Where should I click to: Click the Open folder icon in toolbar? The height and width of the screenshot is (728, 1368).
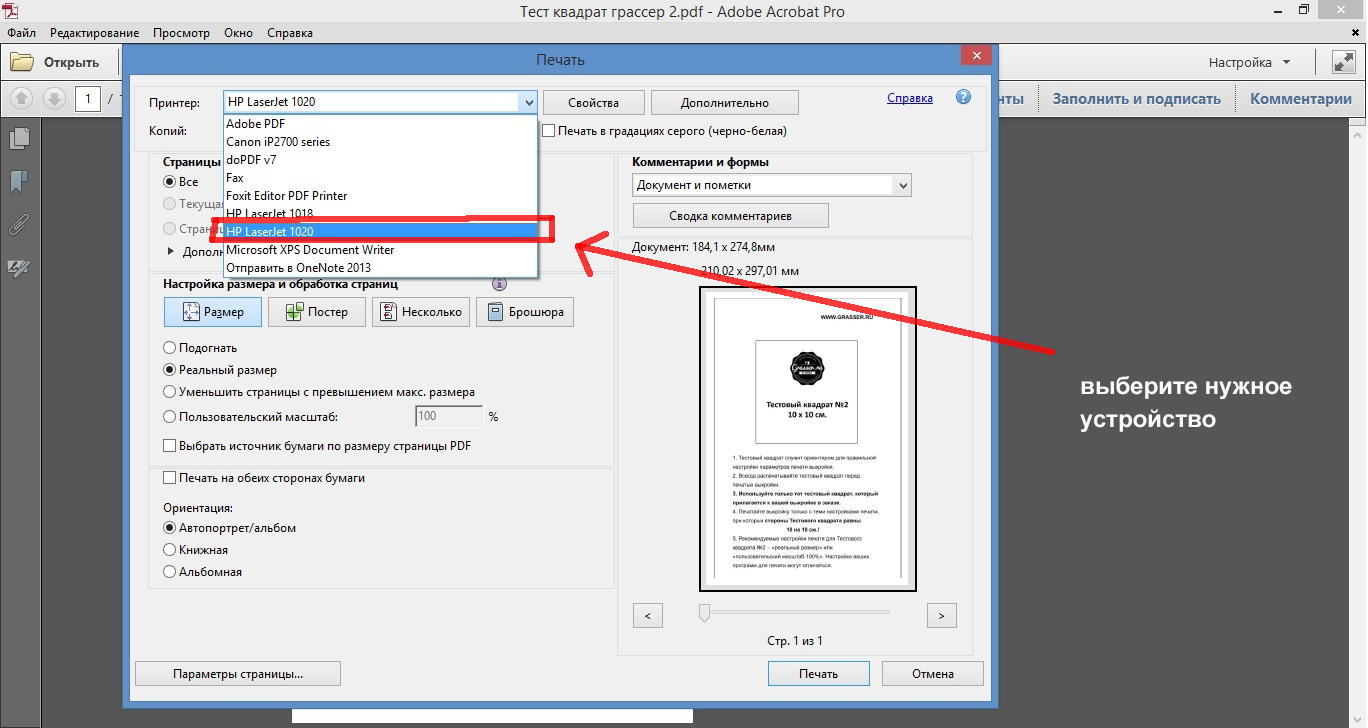[x=22, y=62]
